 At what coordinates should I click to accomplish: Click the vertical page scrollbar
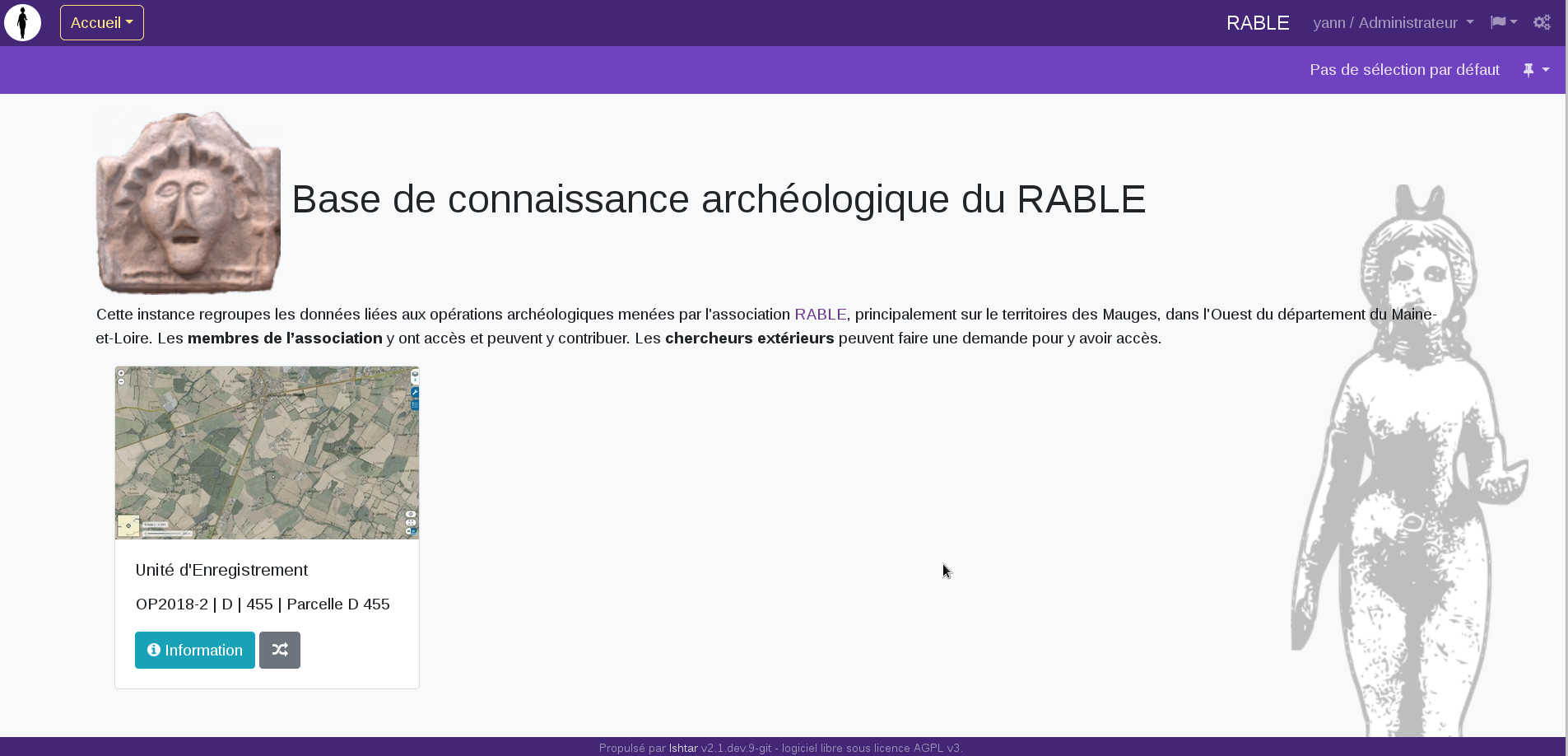1566,378
